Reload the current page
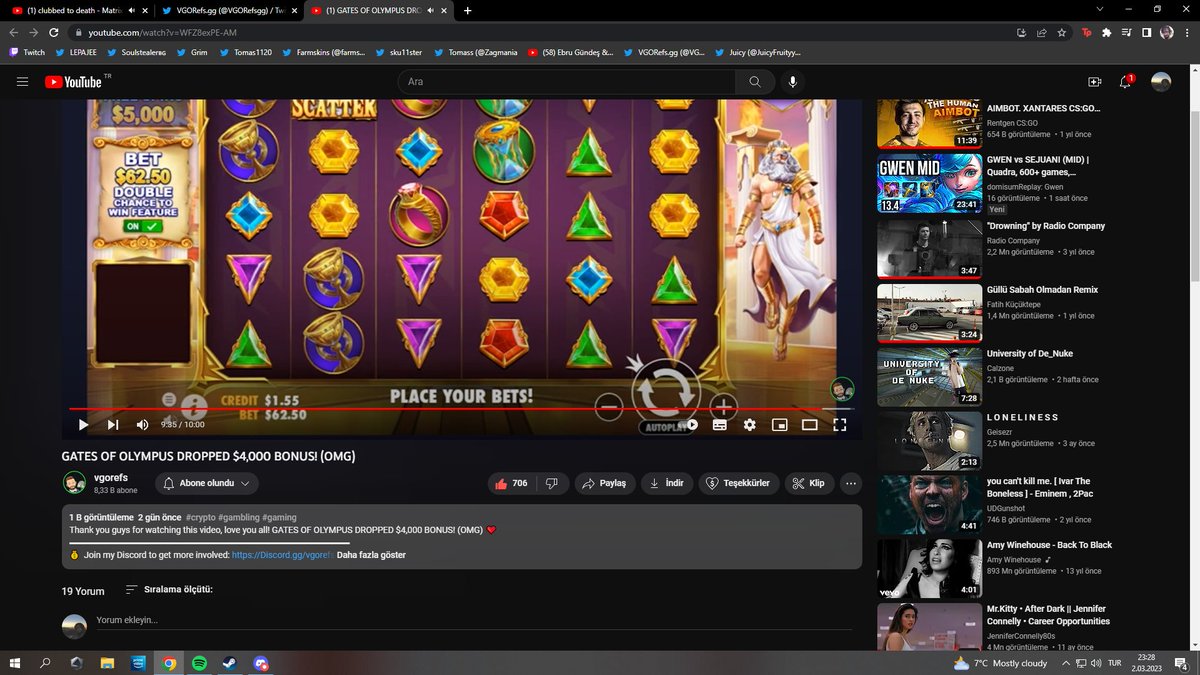The image size is (1200, 675). pyautogui.click(x=55, y=32)
